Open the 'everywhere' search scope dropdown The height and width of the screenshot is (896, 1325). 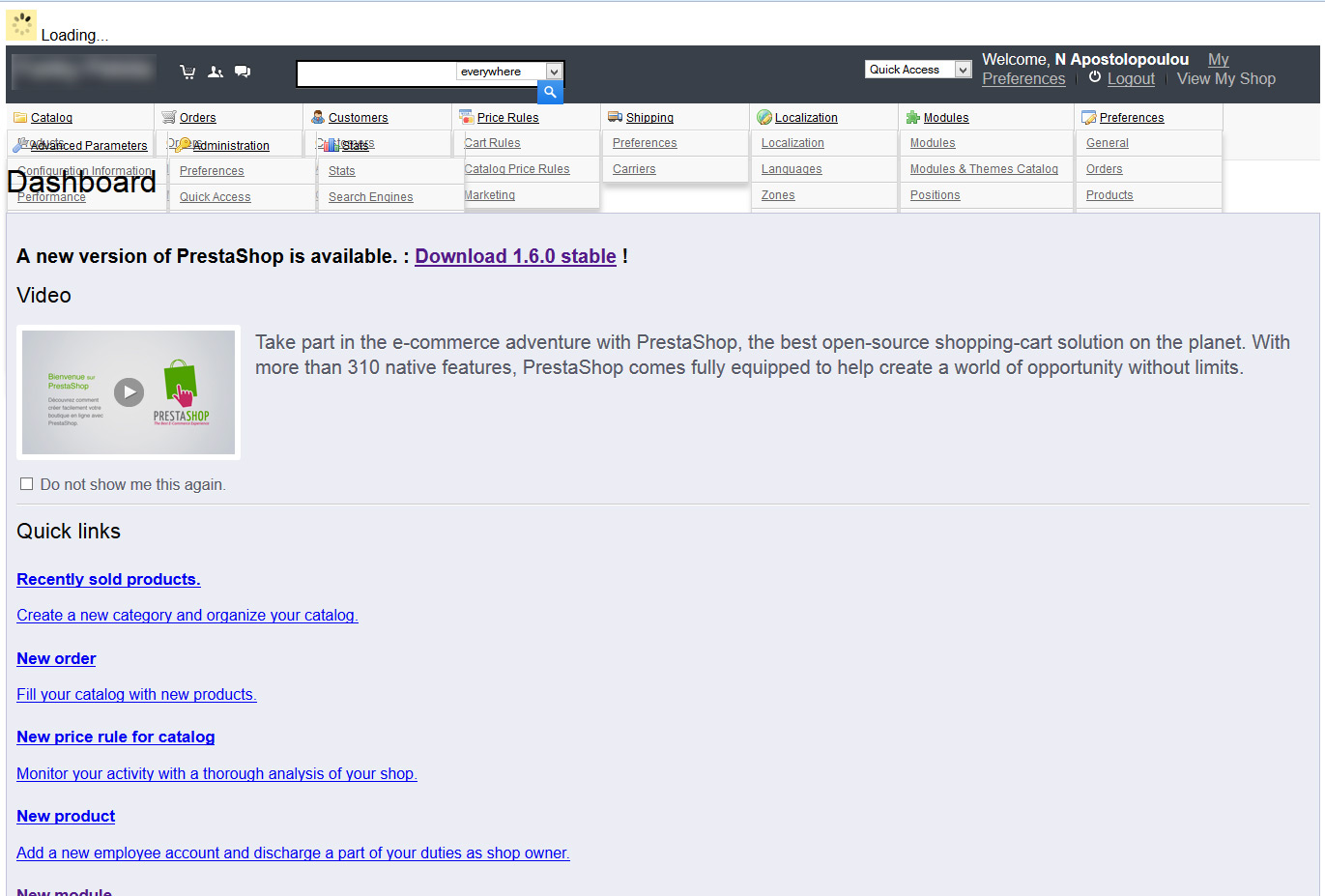509,72
